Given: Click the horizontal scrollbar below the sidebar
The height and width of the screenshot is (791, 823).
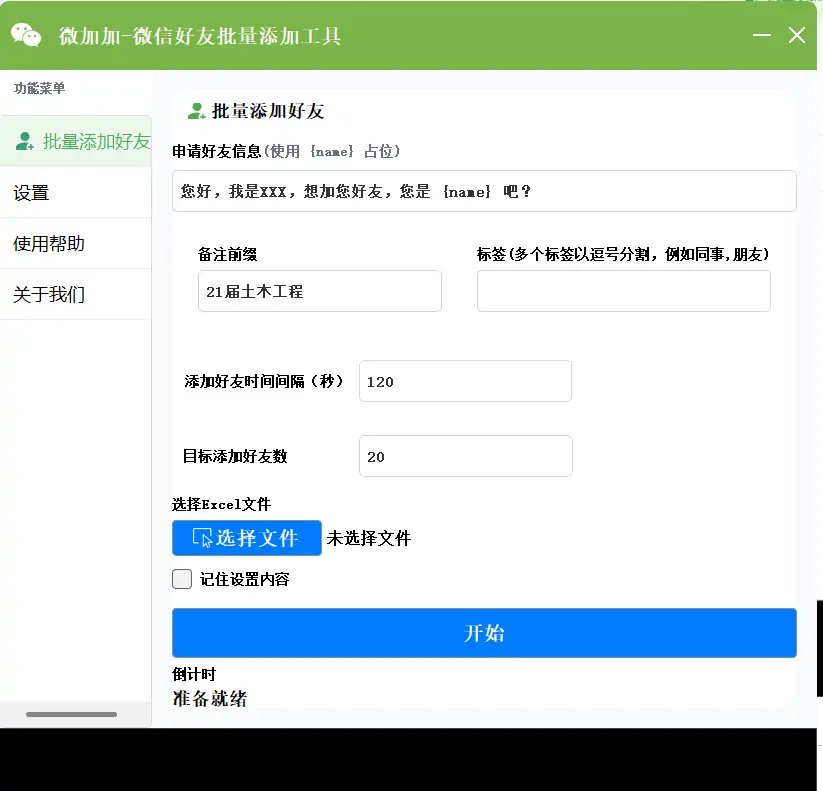Looking at the screenshot, I should pos(70,715).
